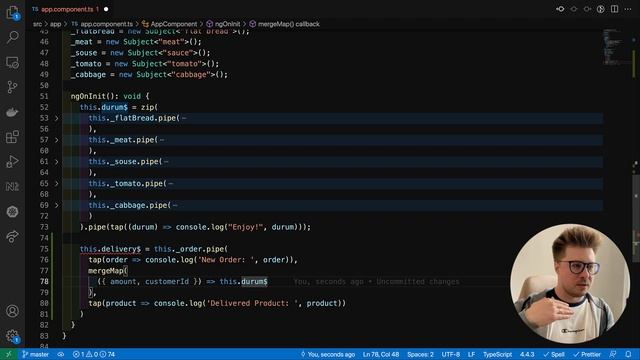Image resolution: width=640 pixels, height=360 pixels.
Task: Open the Accounts menu icon
Action: coord(12,311)
